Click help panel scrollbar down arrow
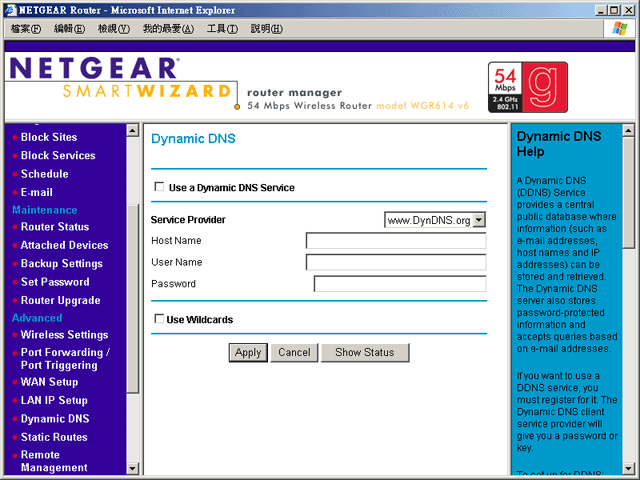Screen dimensions: 640x480 628,468
